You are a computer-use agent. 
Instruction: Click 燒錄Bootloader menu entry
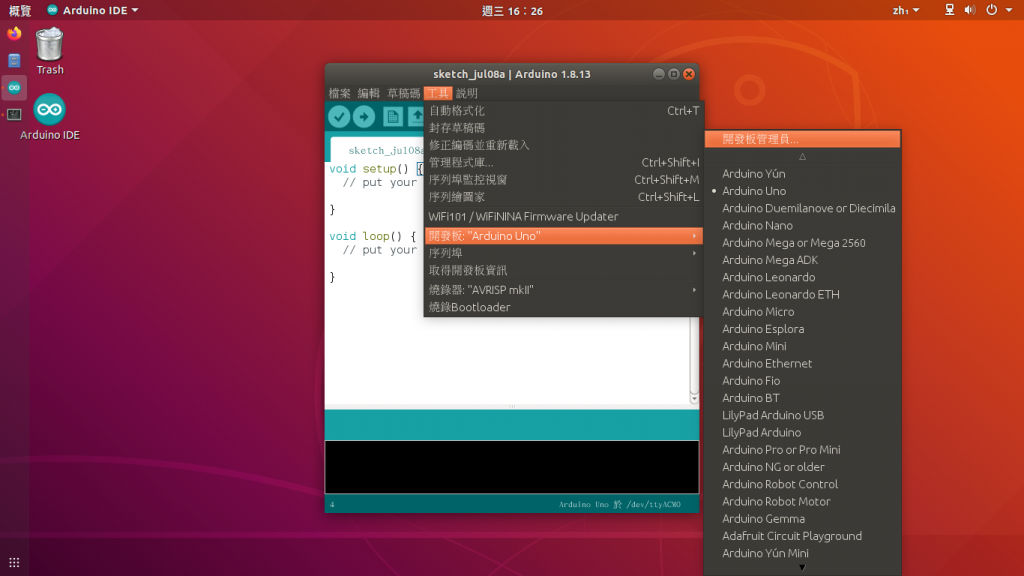tap(563, 307)
